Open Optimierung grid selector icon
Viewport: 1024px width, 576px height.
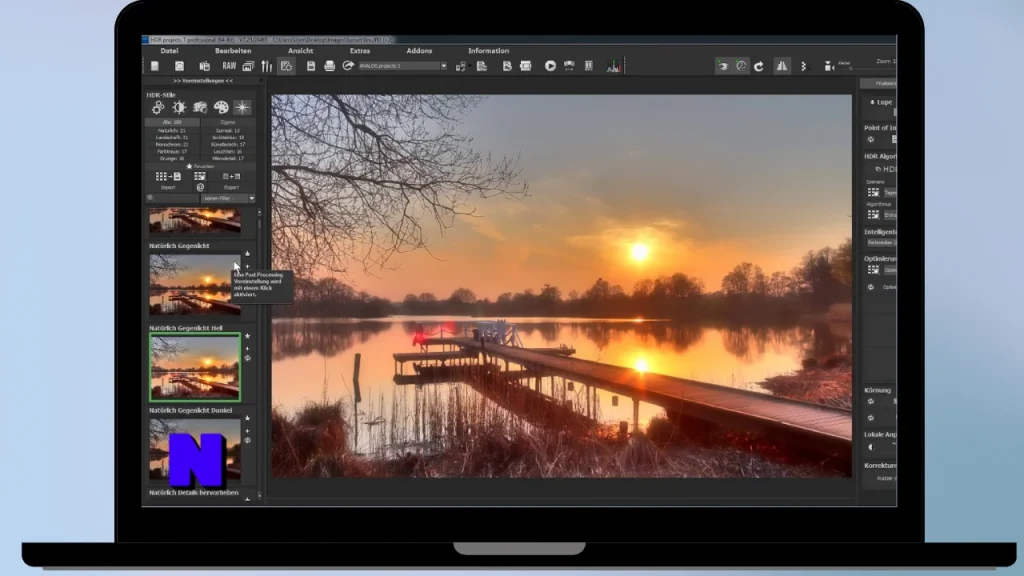[x=873, y=270]
